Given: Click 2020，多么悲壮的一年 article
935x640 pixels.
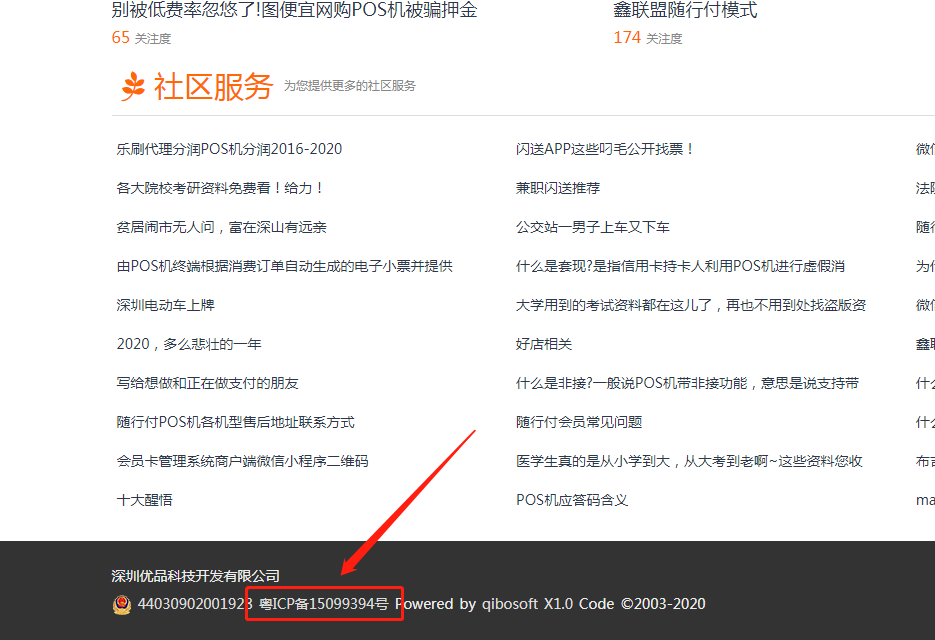Looking at the screenshot, I should tap(189, 344).
